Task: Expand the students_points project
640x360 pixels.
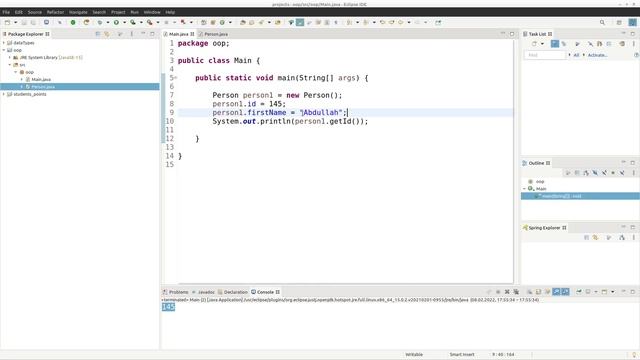Action: [4, 94]
